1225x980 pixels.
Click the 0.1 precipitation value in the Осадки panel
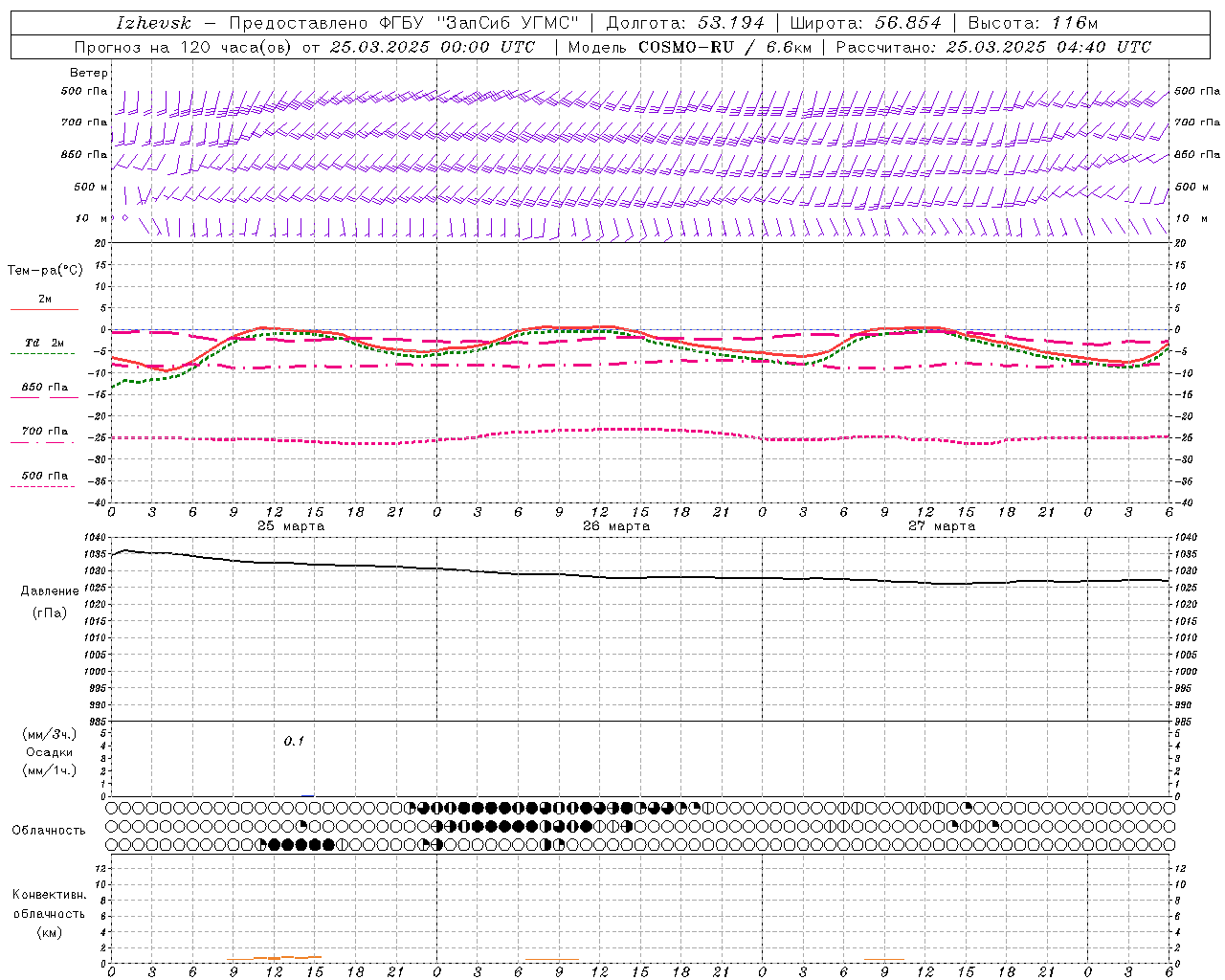[x=294, y=742]
